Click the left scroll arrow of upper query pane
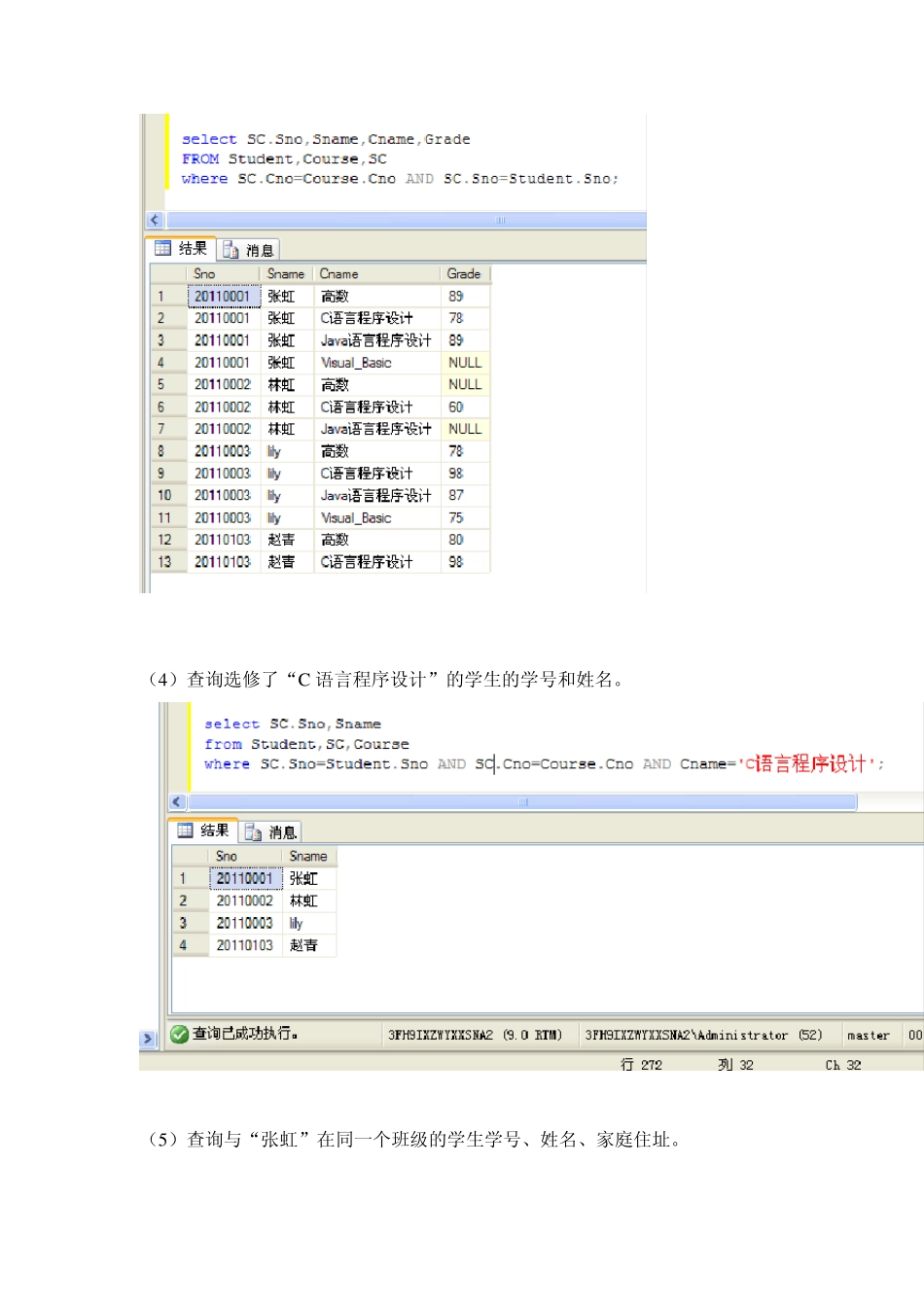This screenshot has height=1307, width=924. [x=154, y=220]
